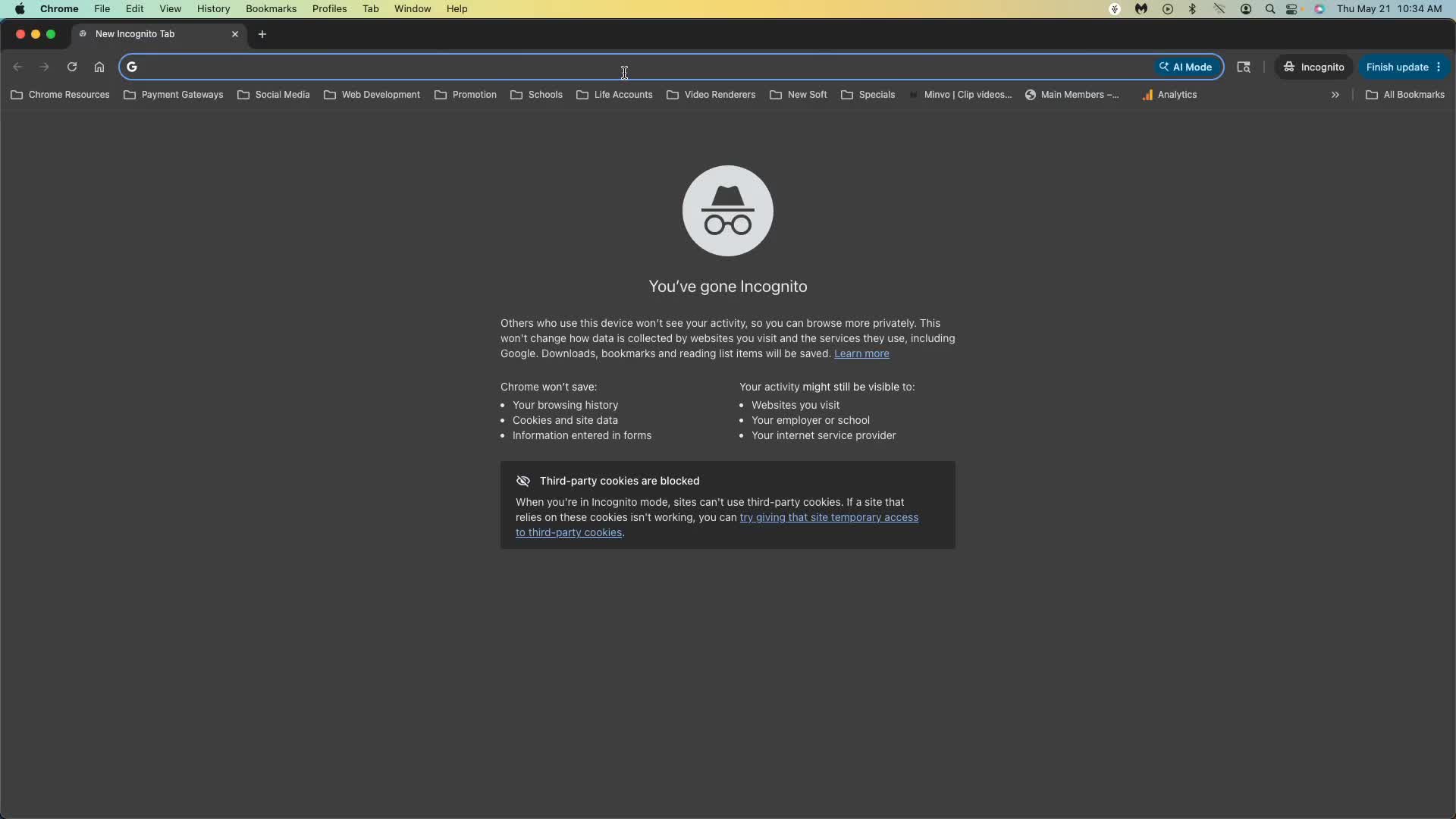
Task: Open the Web Development bookmark folder
Action: (x=372, y=95)
